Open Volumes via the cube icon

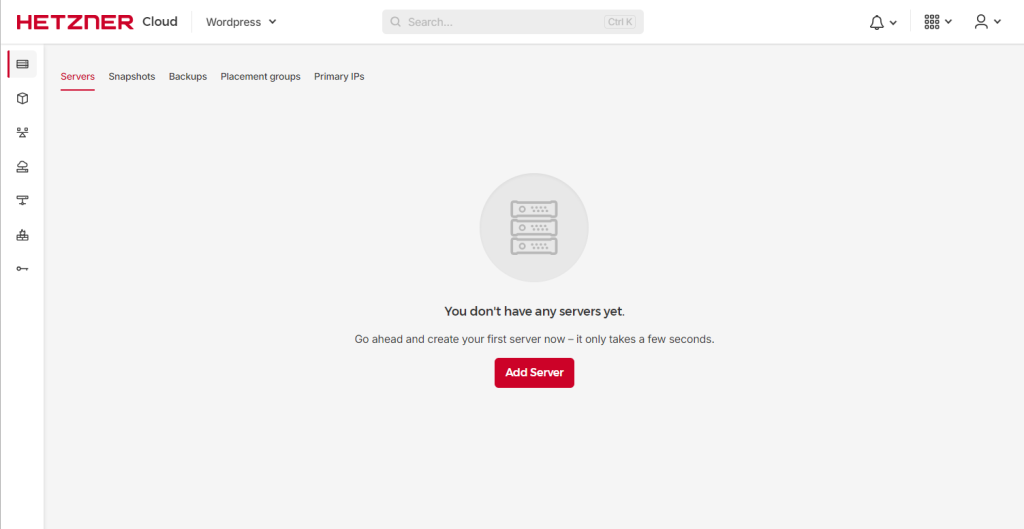(x=22, y=98)
